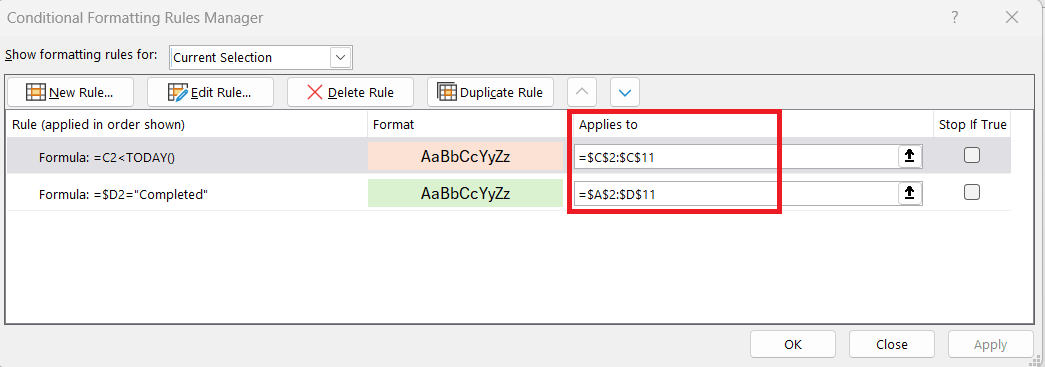This screenshot has height=367, width=1045.
Task: Move rule up with arrow
Action: (x=582, y=92)
